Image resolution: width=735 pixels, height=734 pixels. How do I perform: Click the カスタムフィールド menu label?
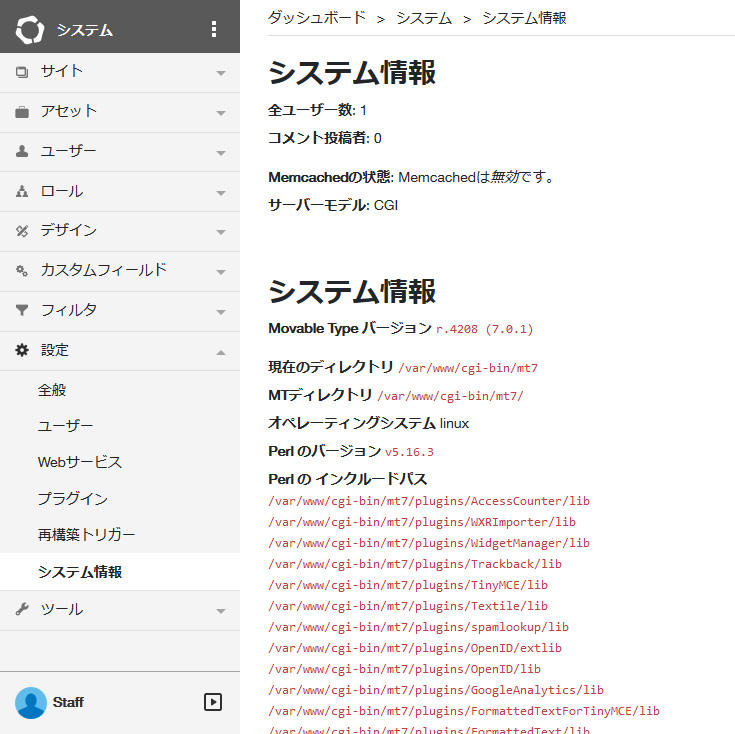104,270
